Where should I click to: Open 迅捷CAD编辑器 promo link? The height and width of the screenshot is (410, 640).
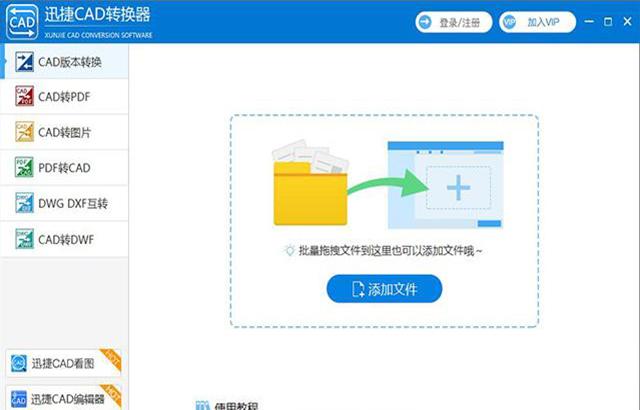pos(64,398)
